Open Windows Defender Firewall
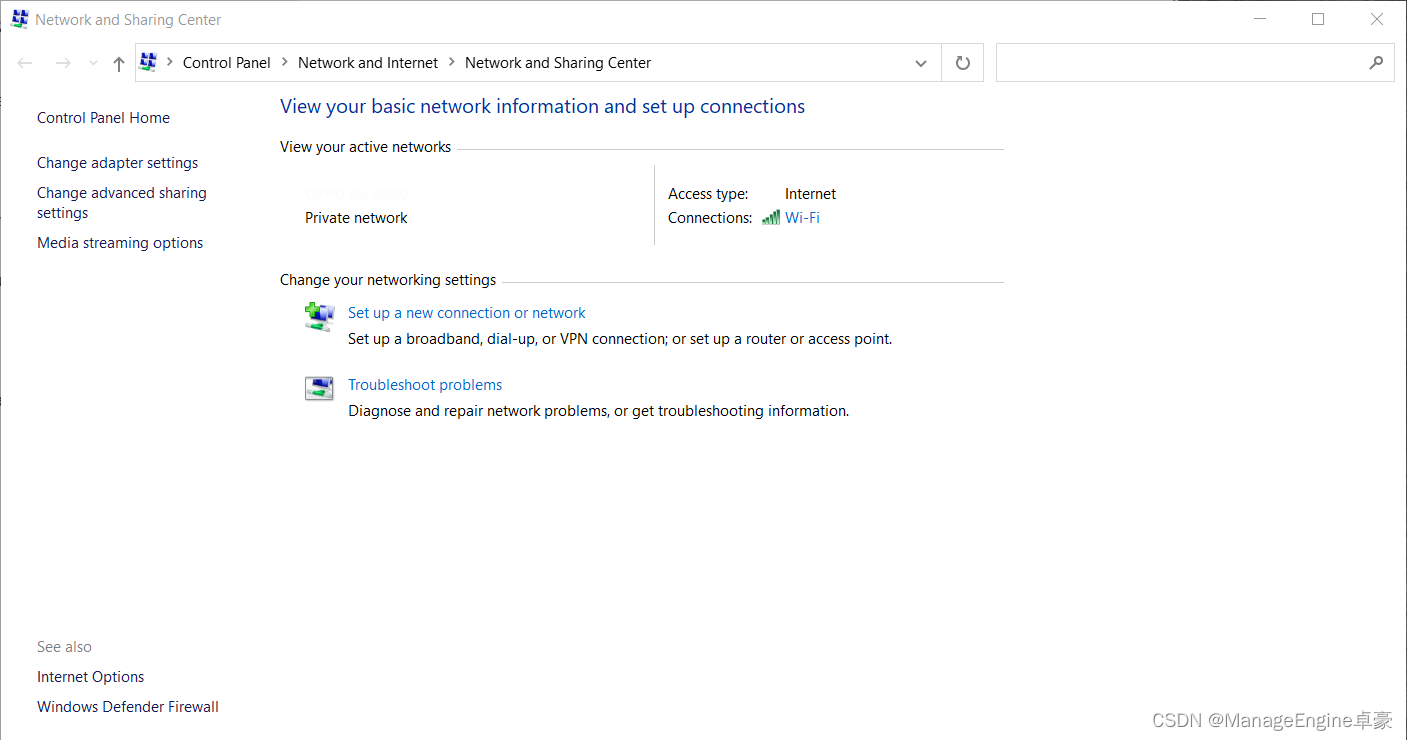This screenshot has width=1407, height=740. click(x=128, y=707)
